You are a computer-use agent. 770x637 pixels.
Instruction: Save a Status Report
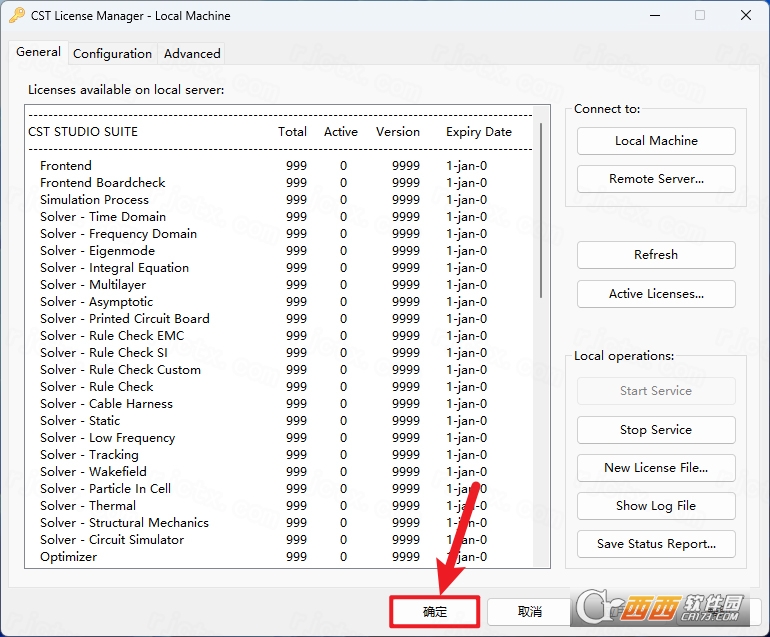tap(656, 544)
